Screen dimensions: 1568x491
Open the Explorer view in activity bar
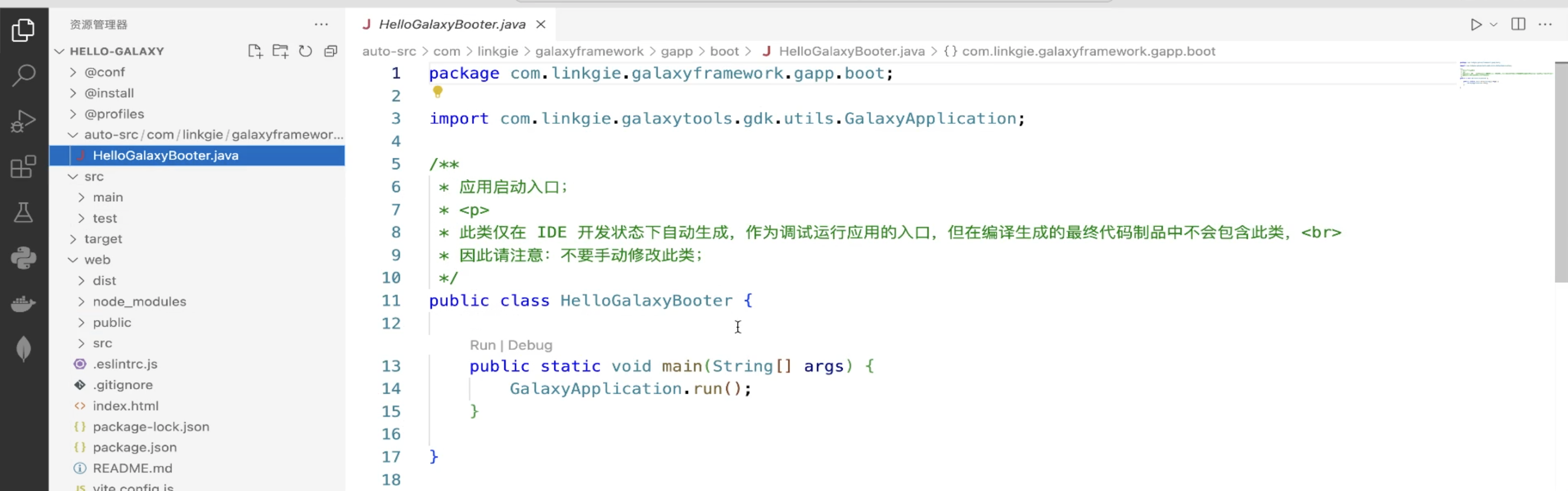coord(23,30)
